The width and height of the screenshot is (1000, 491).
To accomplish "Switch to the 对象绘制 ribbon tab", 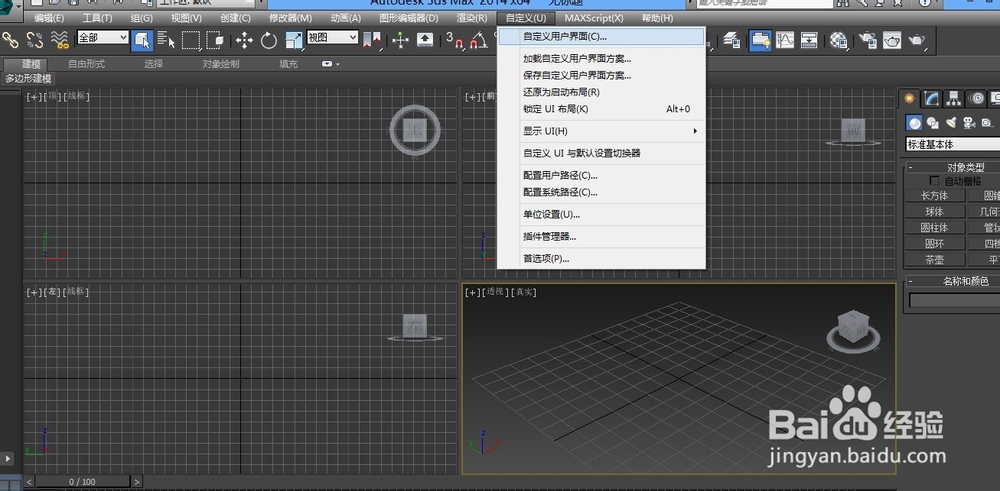I will pos(221,64).
